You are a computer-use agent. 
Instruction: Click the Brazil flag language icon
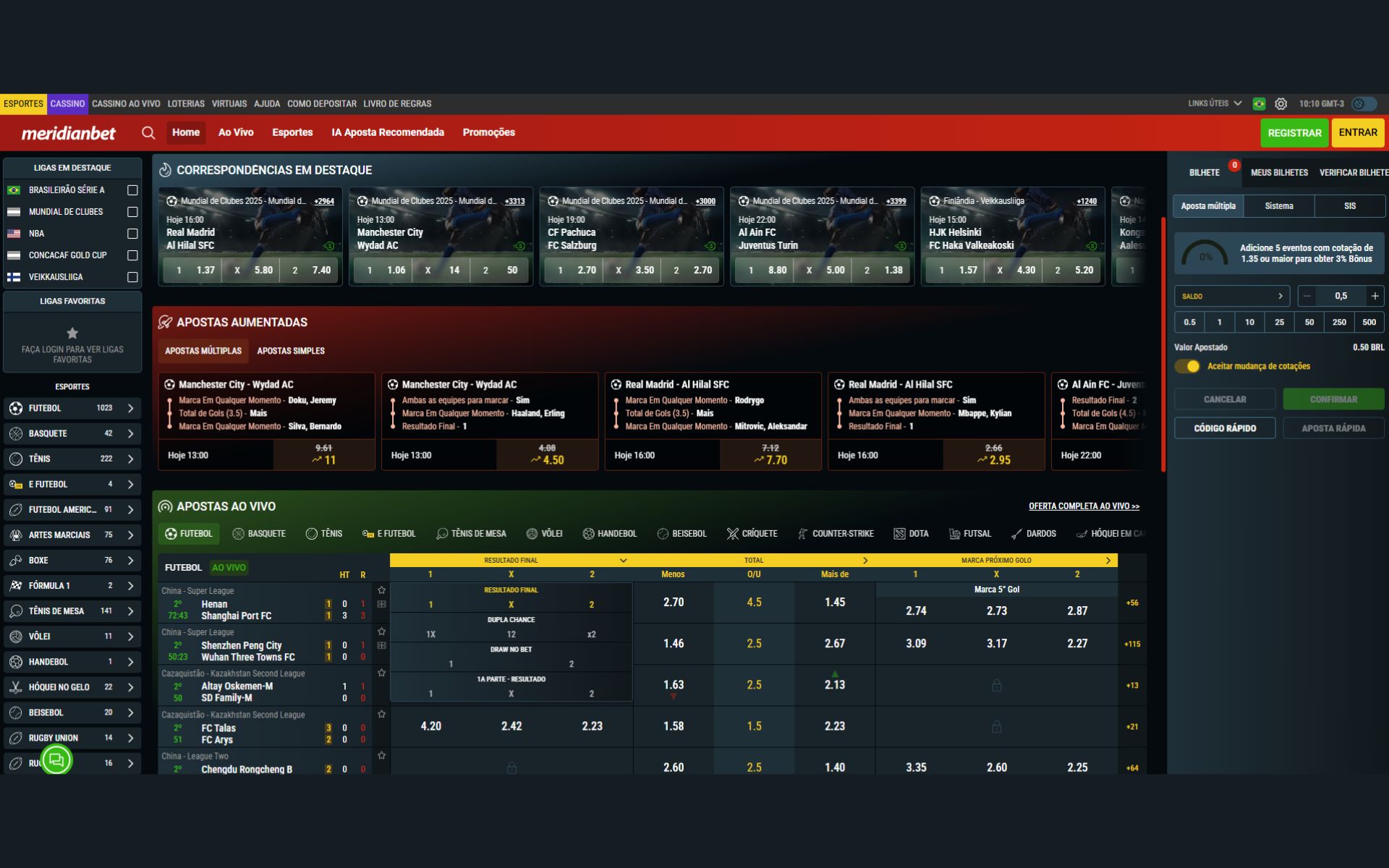coord(1259,104)
